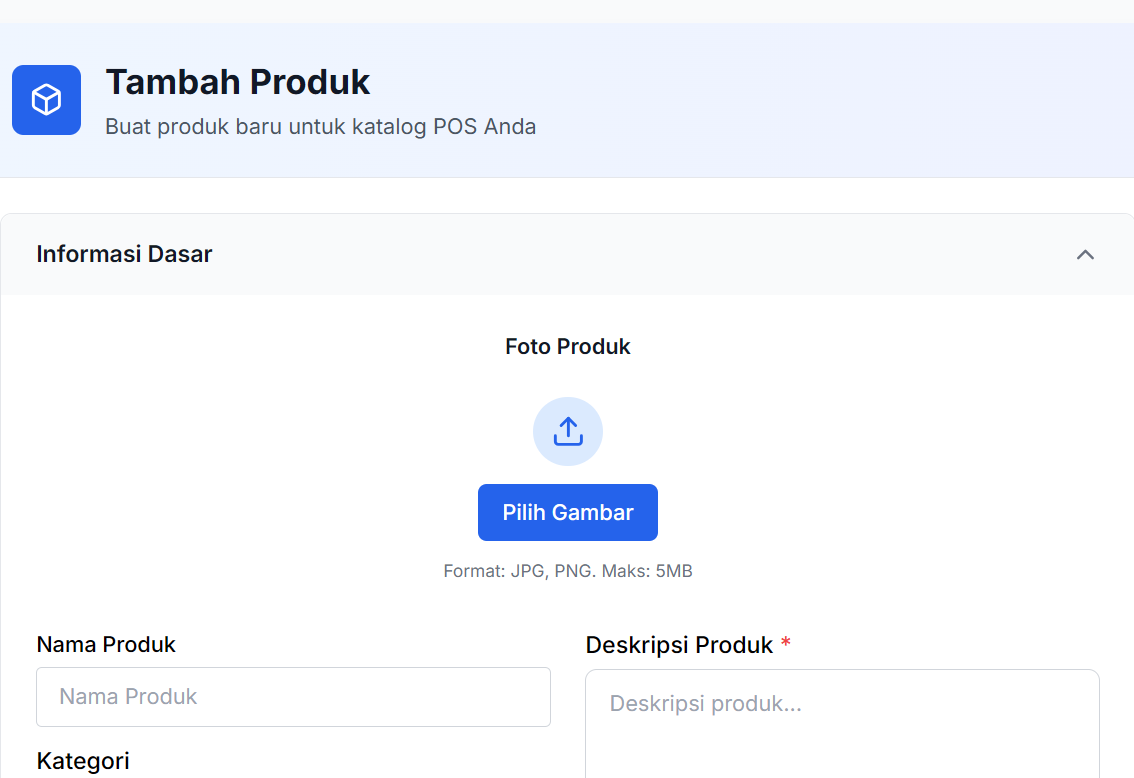Click the blue product box icon
Viewport: 1134px width, 778px height.
46,100
